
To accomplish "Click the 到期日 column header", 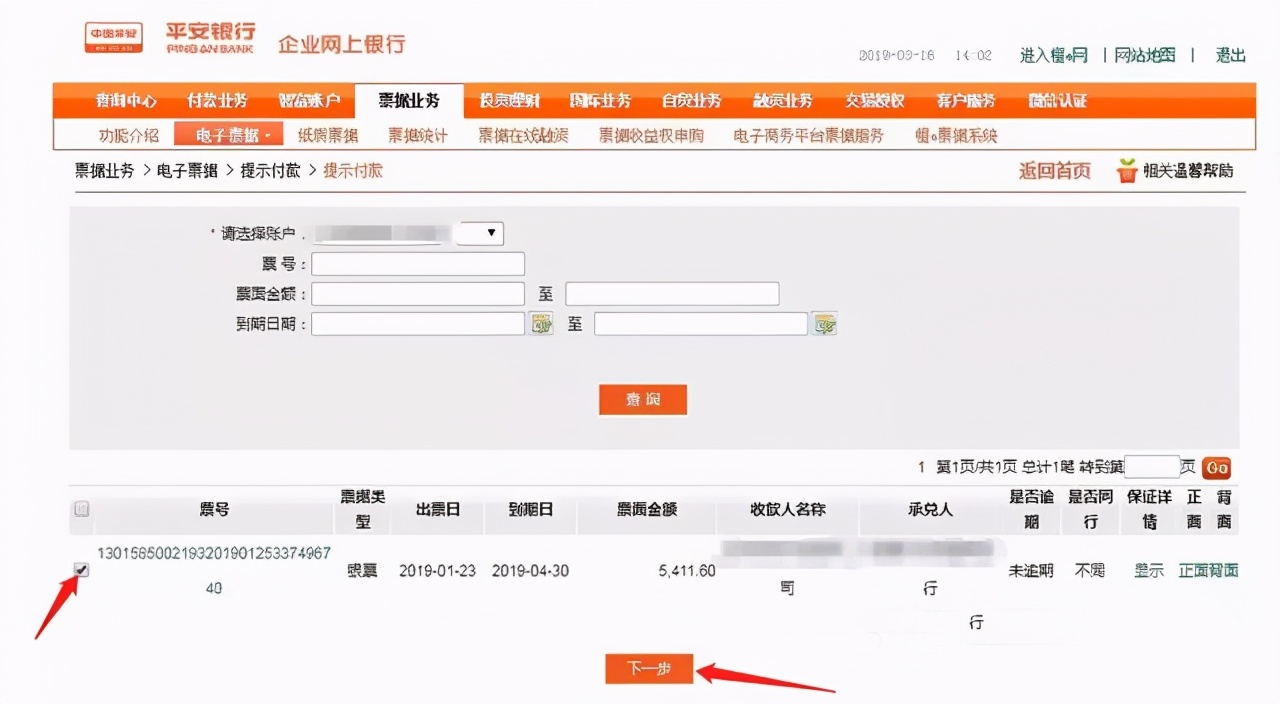I will 531,509.
